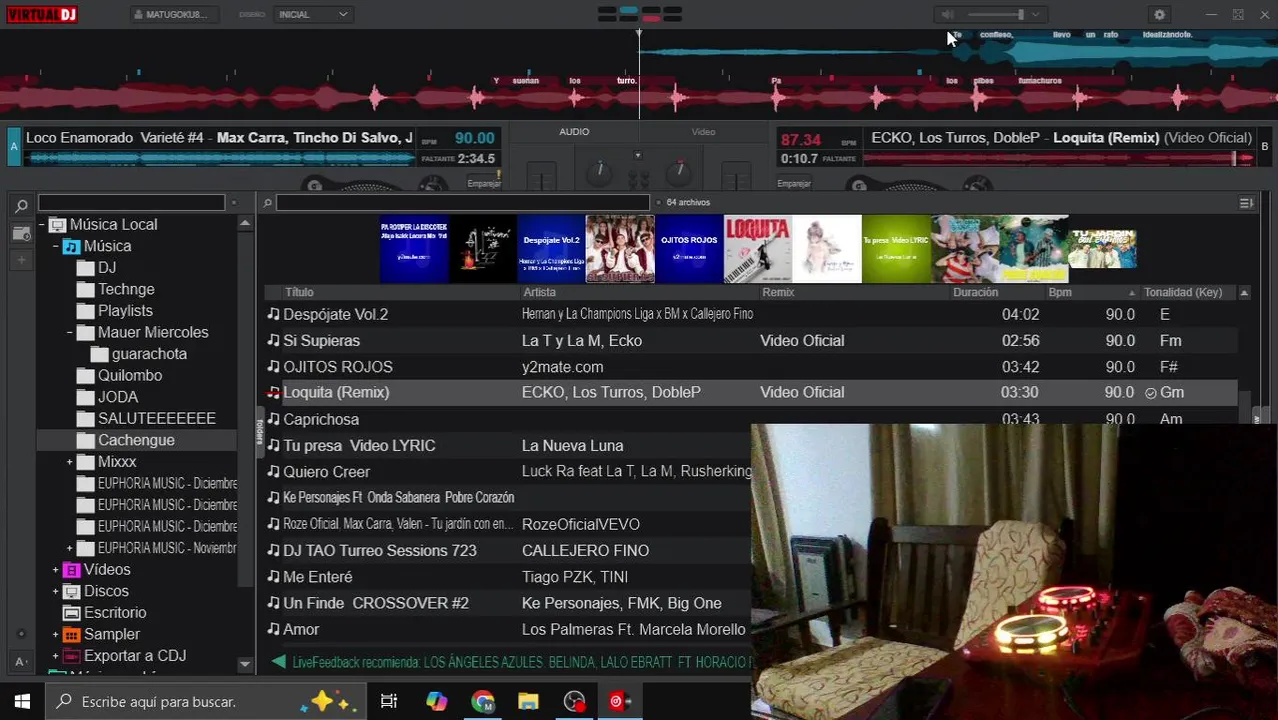Click the file browser search magnifier
Viewport: 1278px width, 720px height.
(x=267, y=203)
